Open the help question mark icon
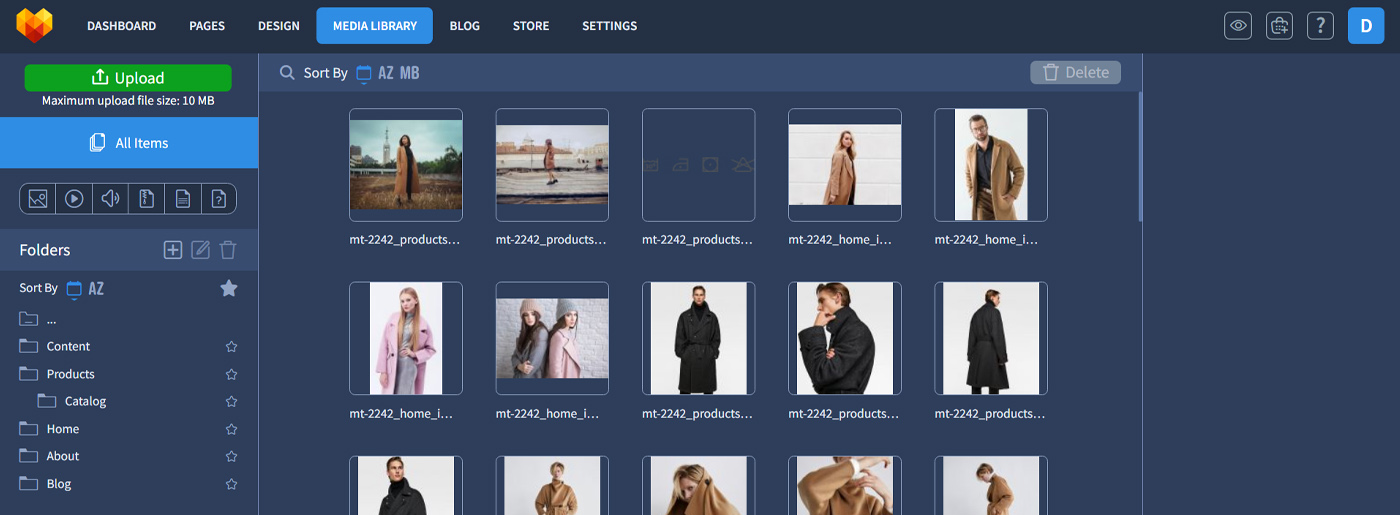Image resolution: width=1400 pixels, height=515 pixels. click(x=1320, y=26)
